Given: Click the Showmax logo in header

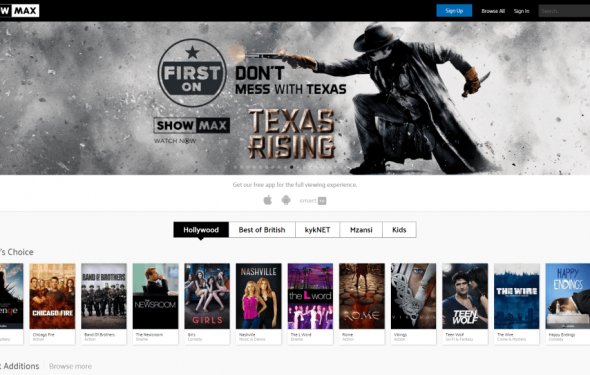Looking at the screenshot, I should coord(20,11).
